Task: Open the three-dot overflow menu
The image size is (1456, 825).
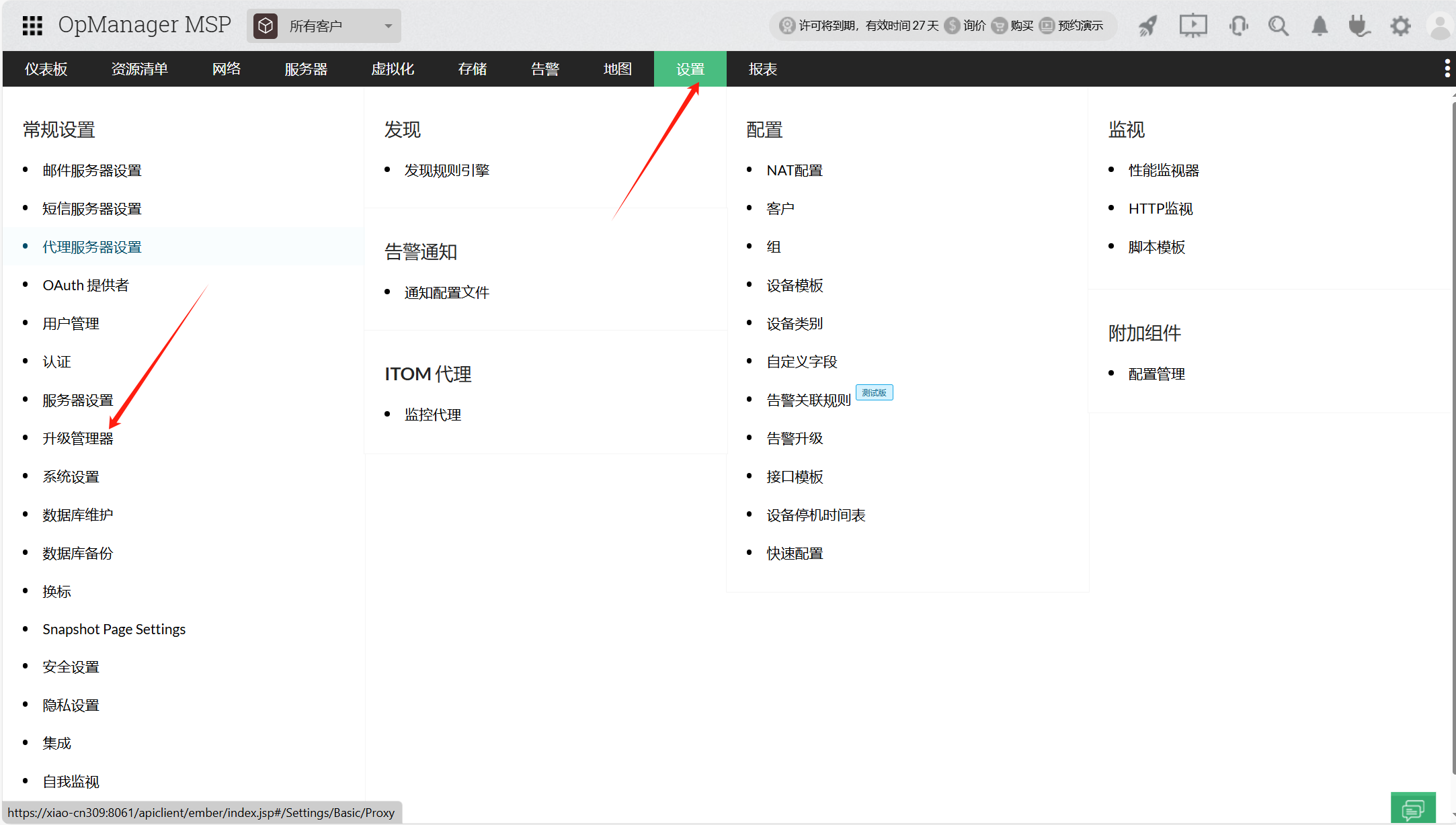Action: pos(1447,69)
